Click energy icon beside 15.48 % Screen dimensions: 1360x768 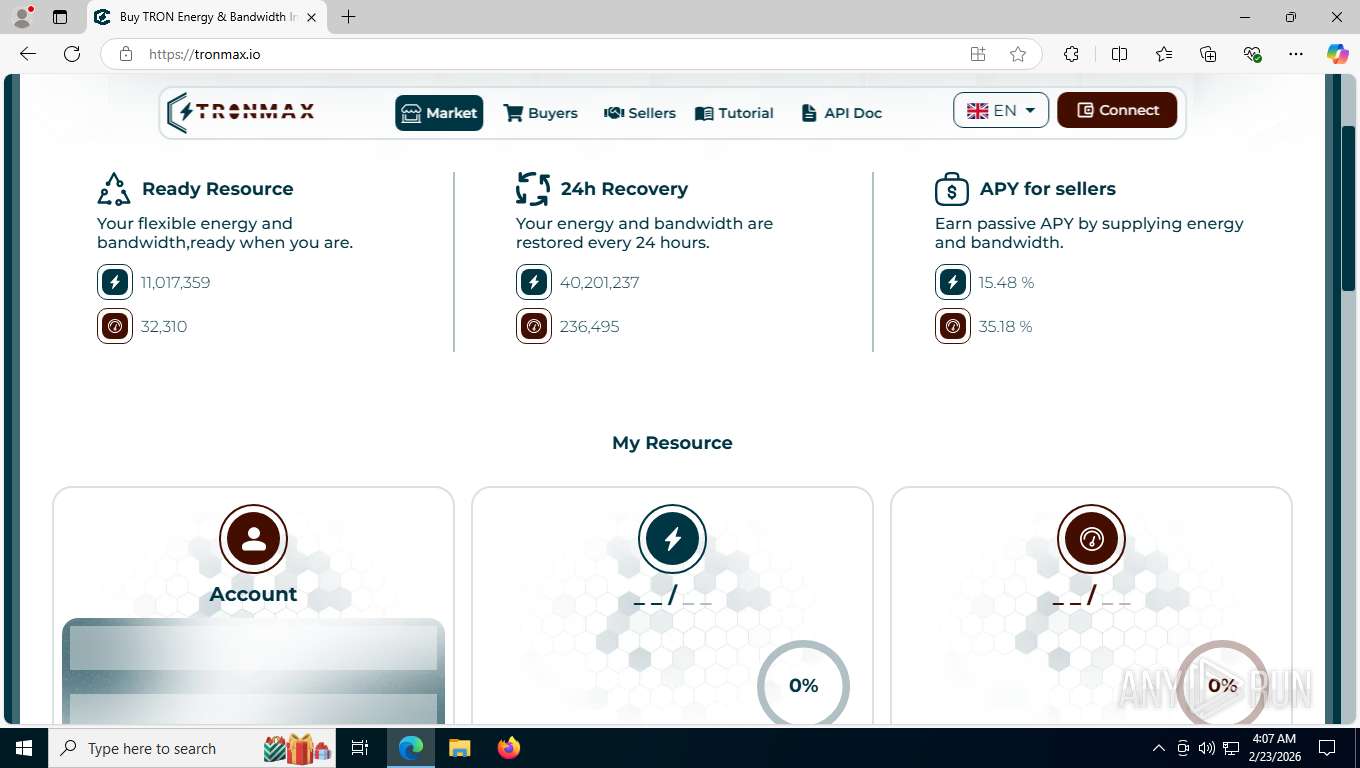click(x=953, y=282)
